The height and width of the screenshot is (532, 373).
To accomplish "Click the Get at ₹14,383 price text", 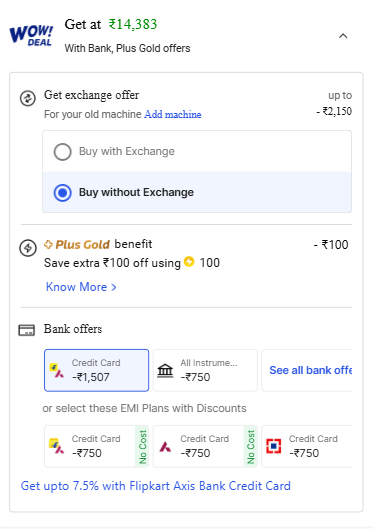I will point(111,24).
